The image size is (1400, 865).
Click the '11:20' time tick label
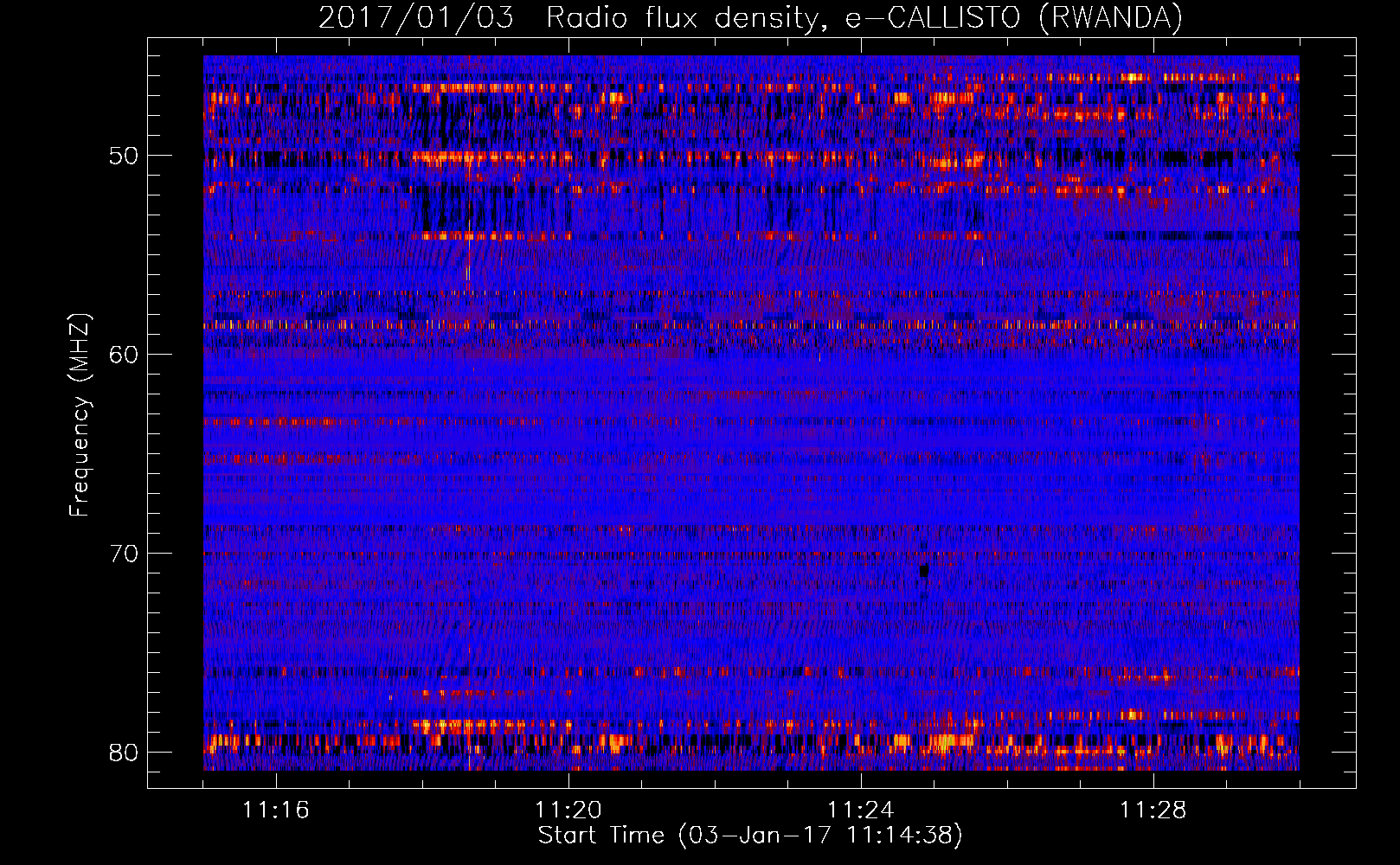pyautogui.click(x=568, y=811)
